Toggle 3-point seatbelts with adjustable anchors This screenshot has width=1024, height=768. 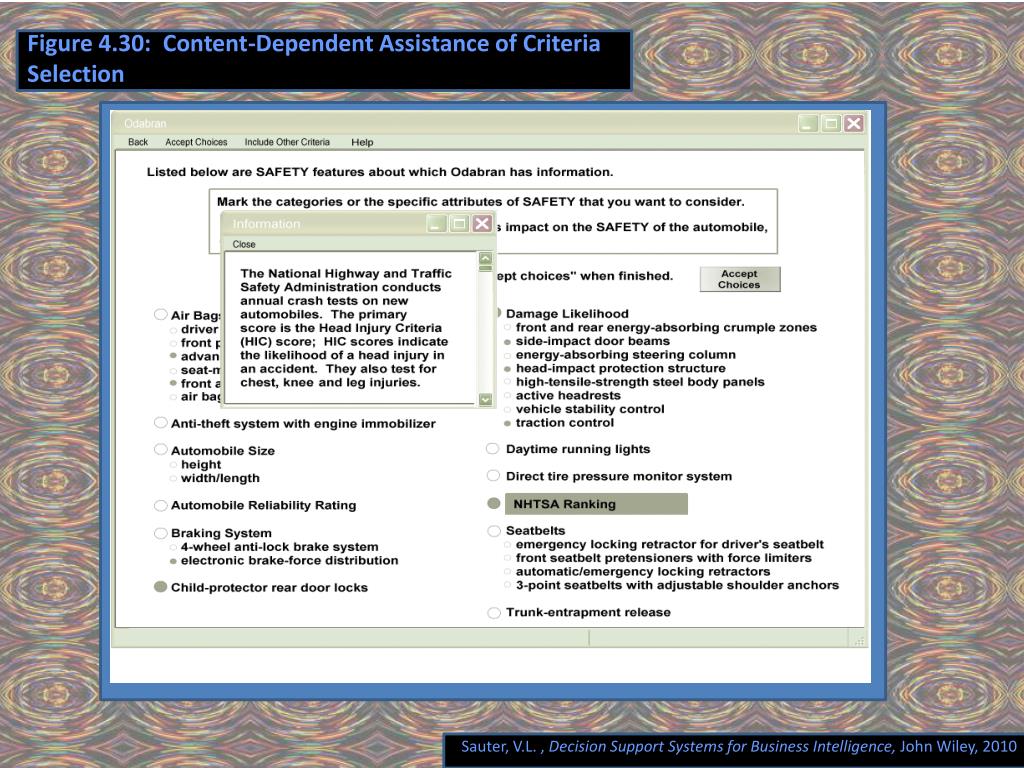pos(507,585)
